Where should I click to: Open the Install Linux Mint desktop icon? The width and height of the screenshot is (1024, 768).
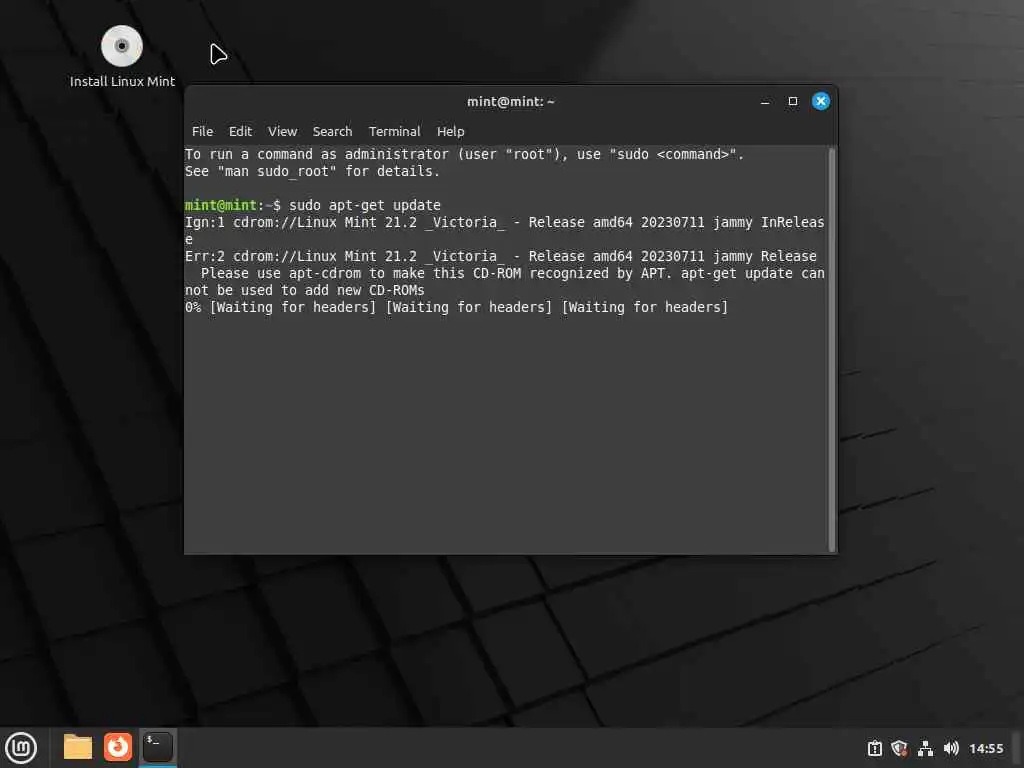click(x=122, y=57)
